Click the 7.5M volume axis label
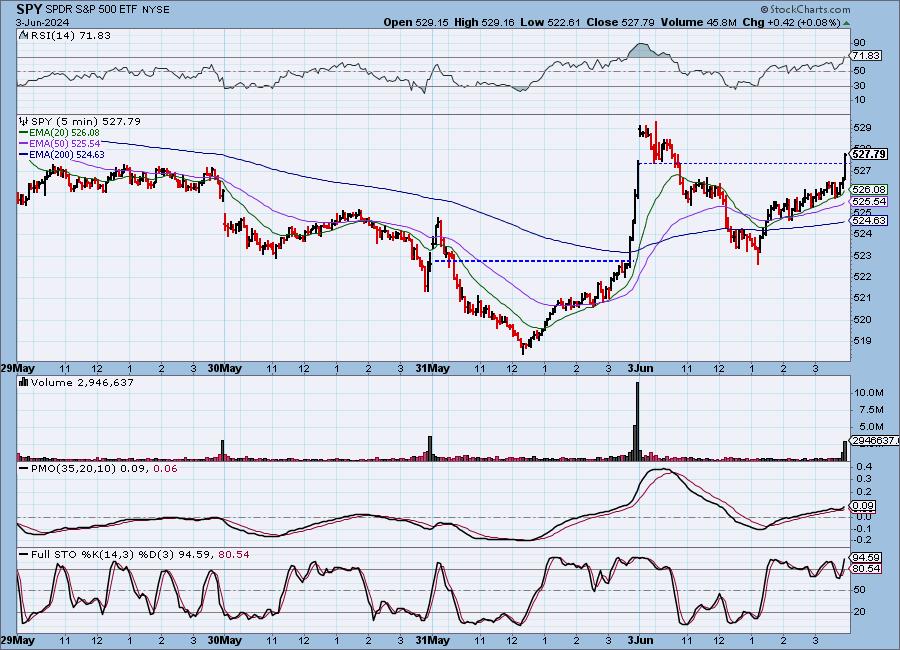 coord(871,409)
